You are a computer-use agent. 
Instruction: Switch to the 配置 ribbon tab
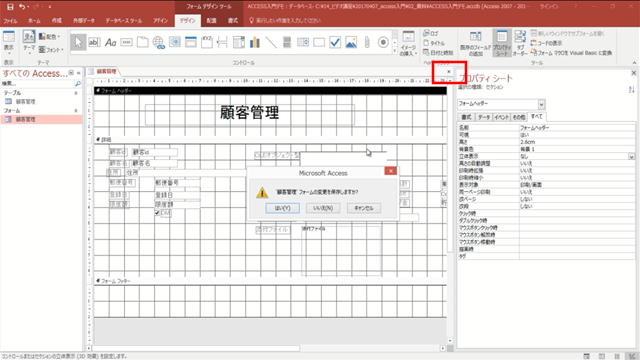coord(211,20)
